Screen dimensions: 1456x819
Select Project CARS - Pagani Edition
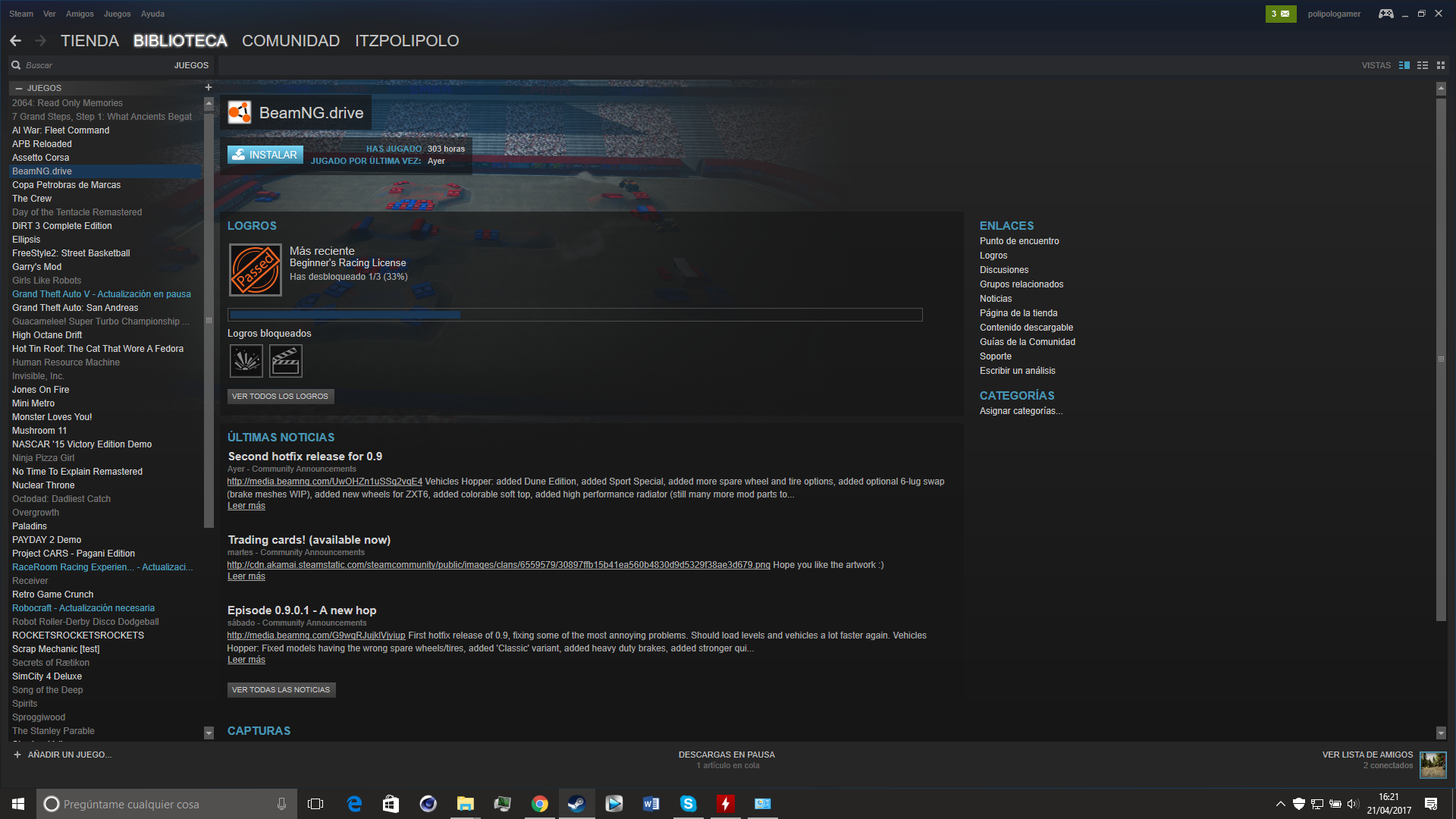click(105, 554)
